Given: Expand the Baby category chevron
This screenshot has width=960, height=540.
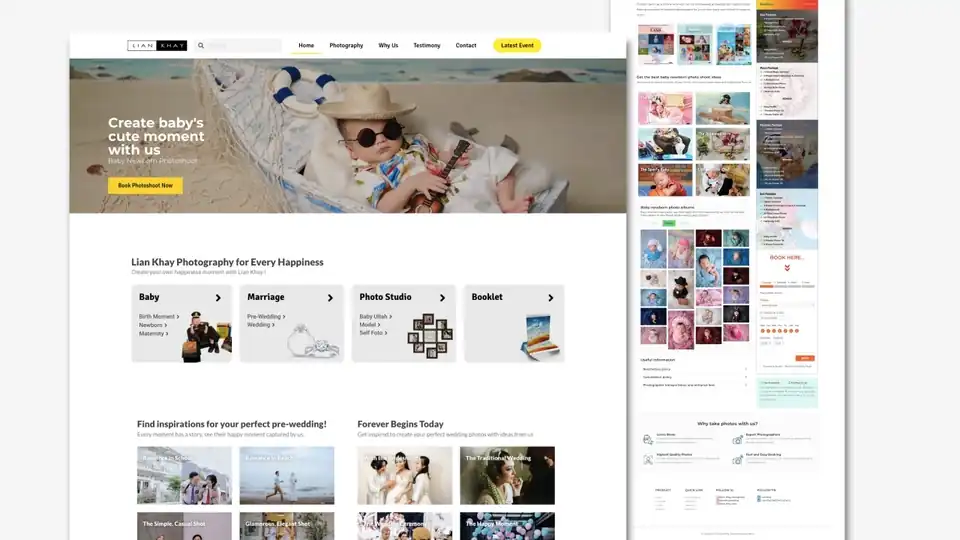Looking at the screenshot, I should (x=218, y=298).
